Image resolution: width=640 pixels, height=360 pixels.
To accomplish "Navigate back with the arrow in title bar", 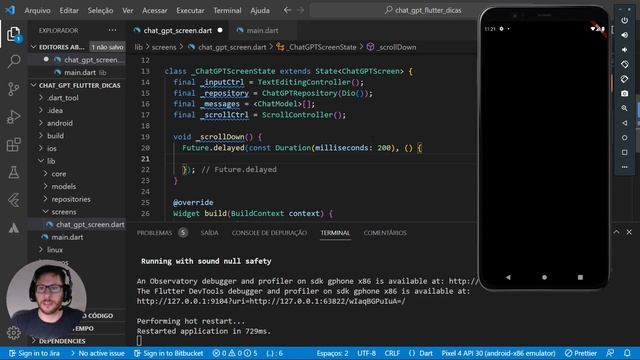I will click(x=287, y=10).
